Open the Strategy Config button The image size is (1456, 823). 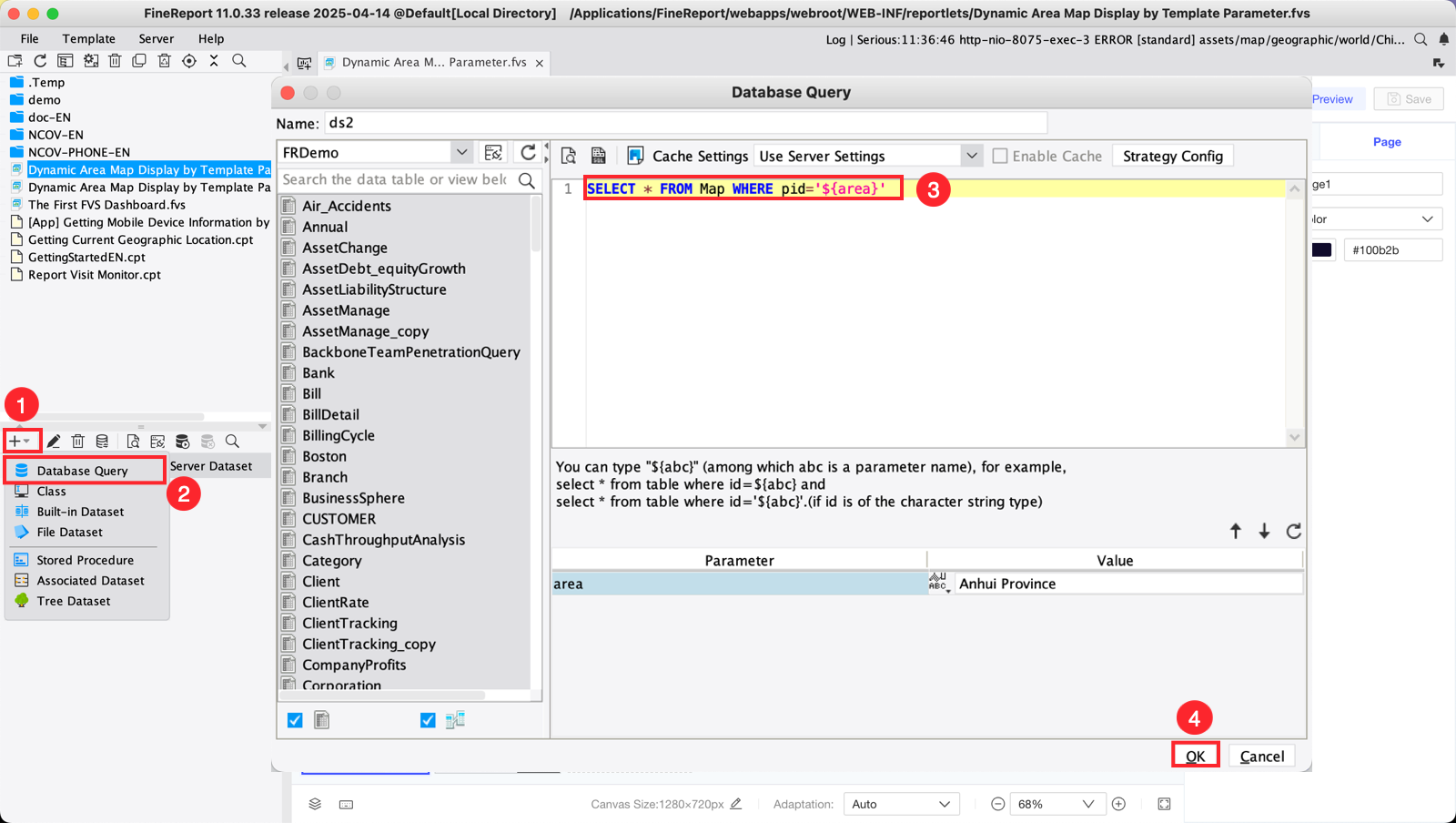click(1173, 156)
